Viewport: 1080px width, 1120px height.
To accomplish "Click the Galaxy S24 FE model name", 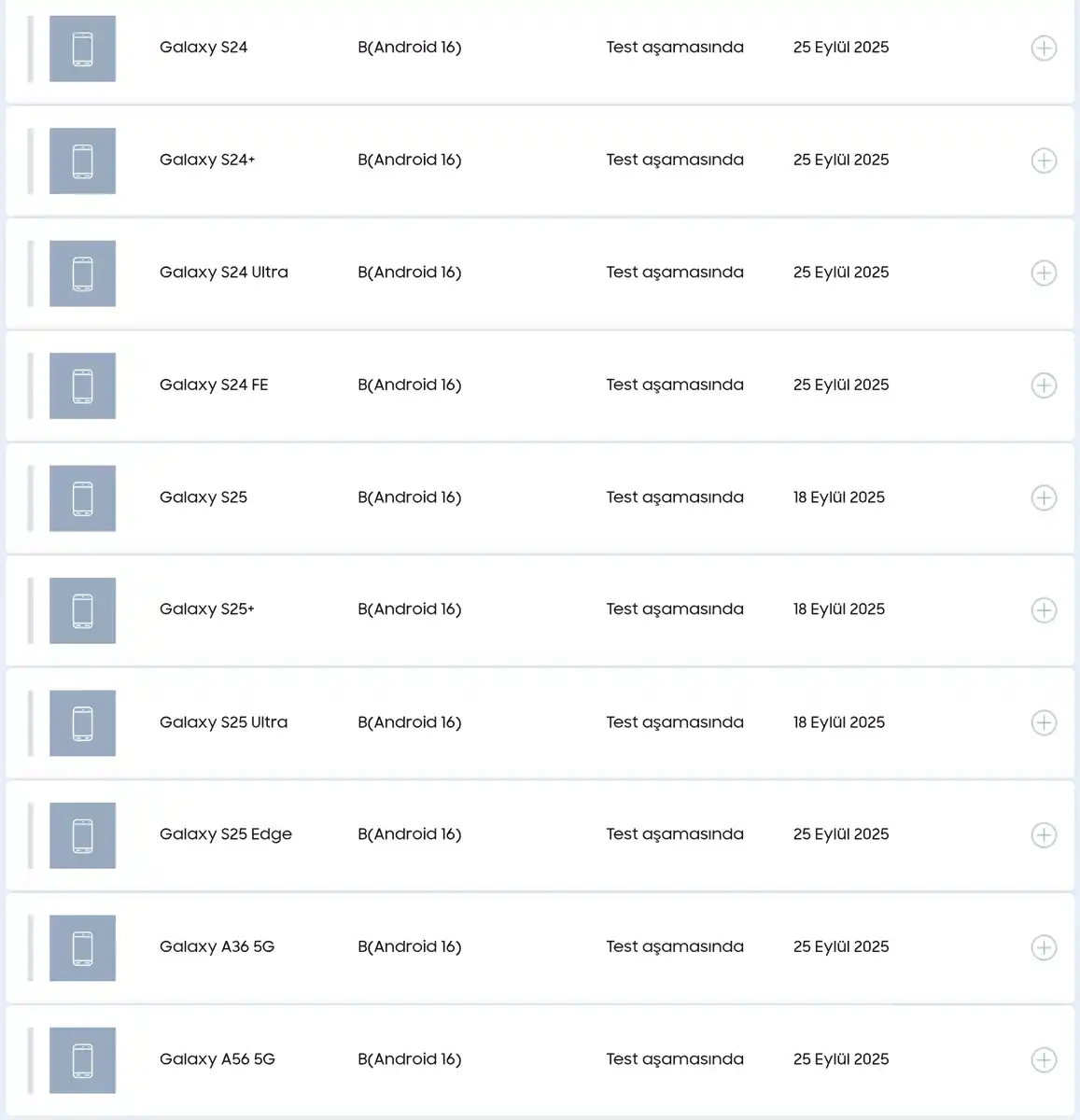I will (214, 385).
